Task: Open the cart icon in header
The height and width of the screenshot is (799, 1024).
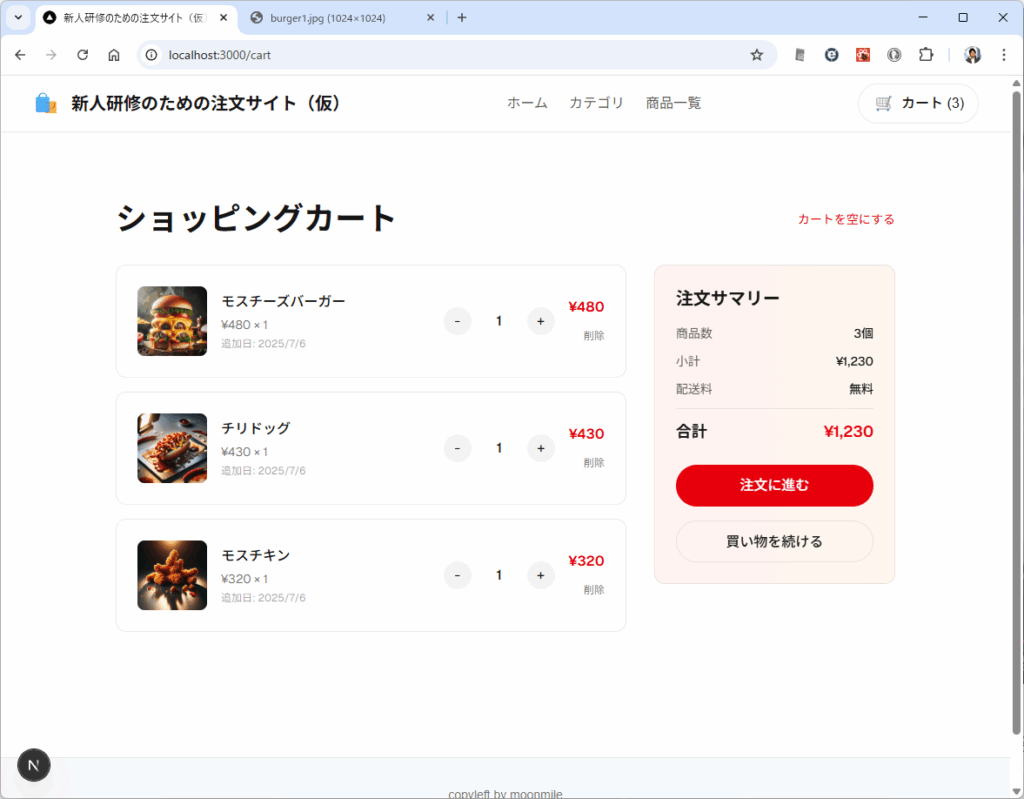Action: pos(883,103)
